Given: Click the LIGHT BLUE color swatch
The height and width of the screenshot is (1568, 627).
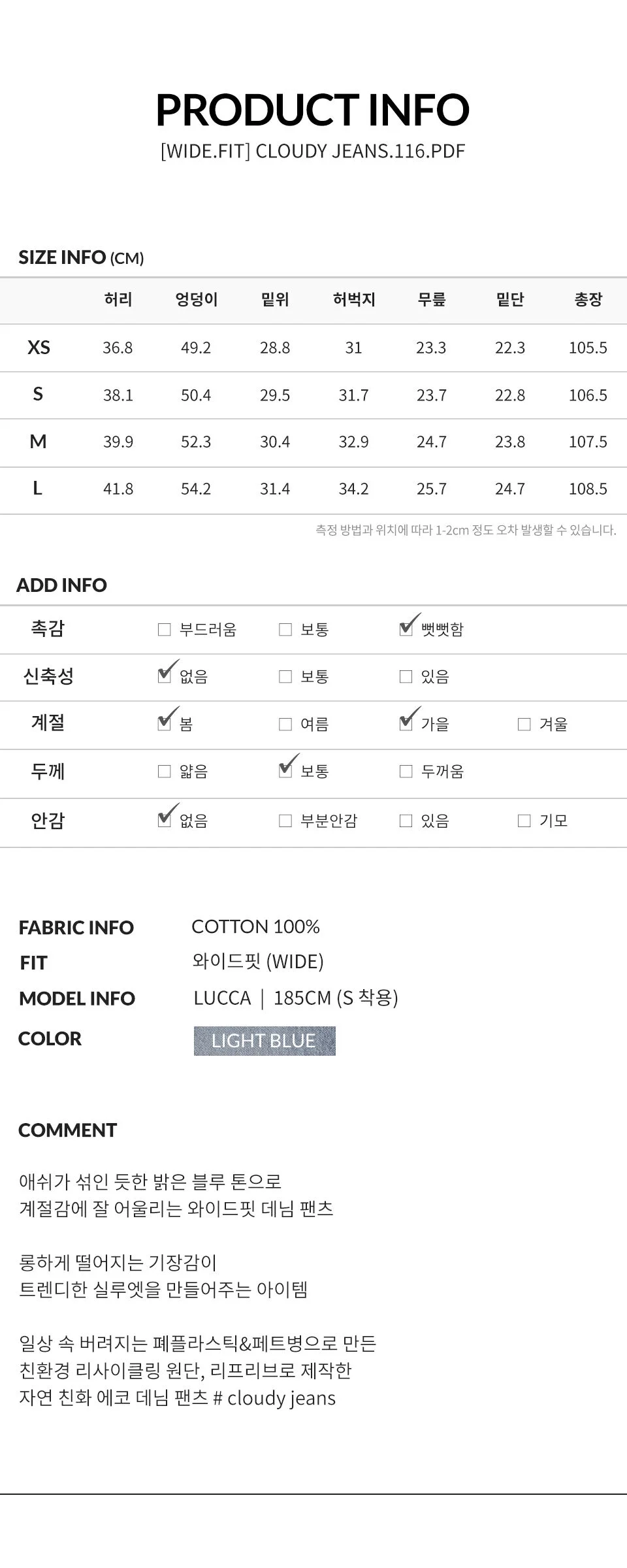Looking at the screenshot, I should point(265,1041).
